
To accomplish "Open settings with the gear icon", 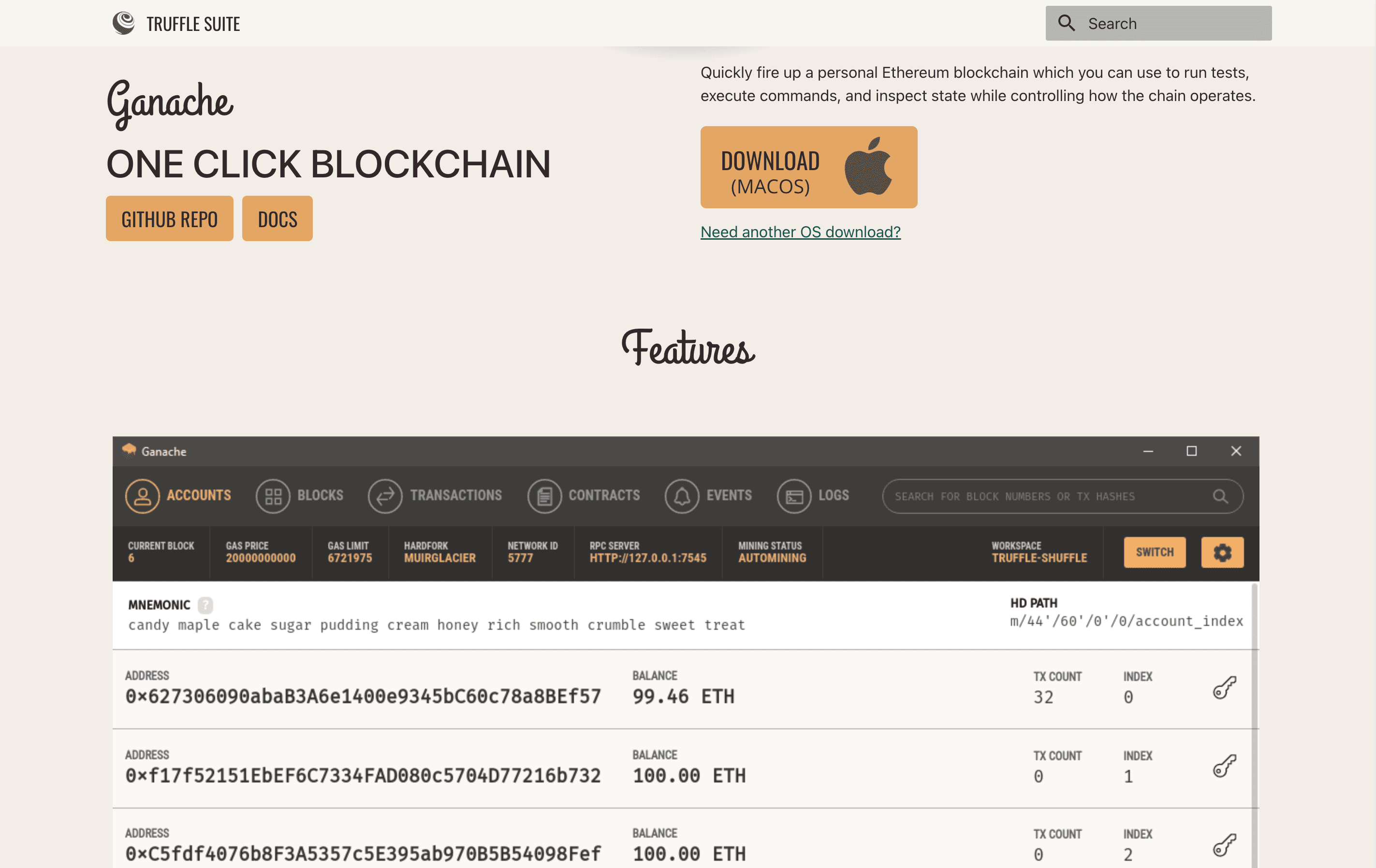I will point(1222,552).
